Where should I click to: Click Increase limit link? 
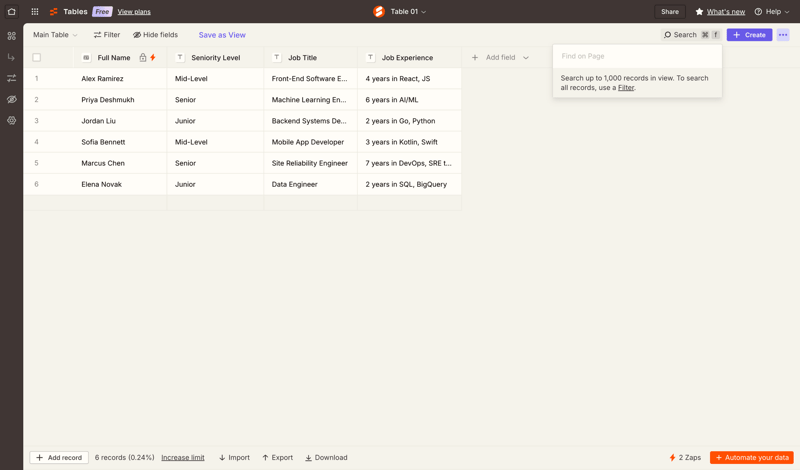[183, 457]
